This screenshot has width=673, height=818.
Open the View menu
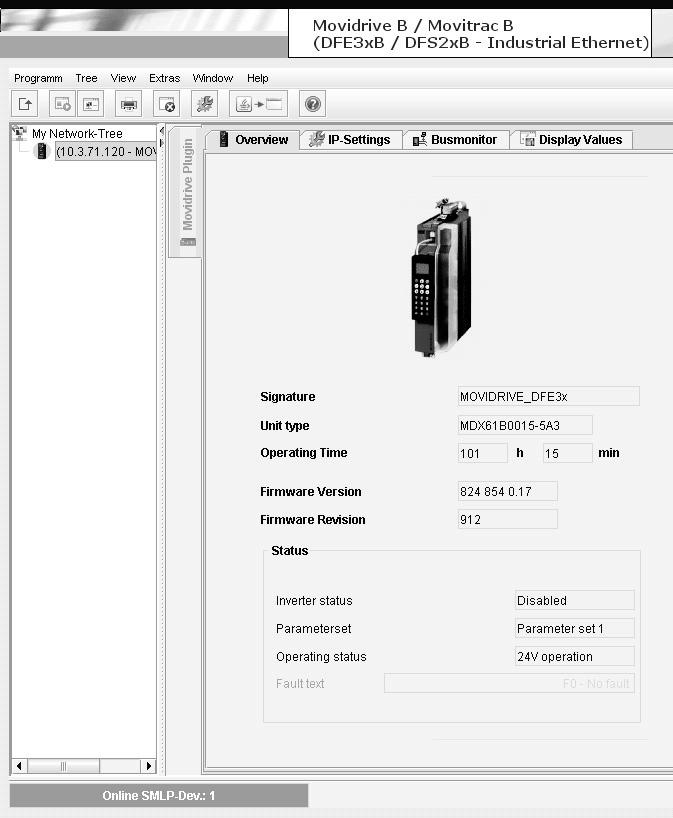point(123,78)
